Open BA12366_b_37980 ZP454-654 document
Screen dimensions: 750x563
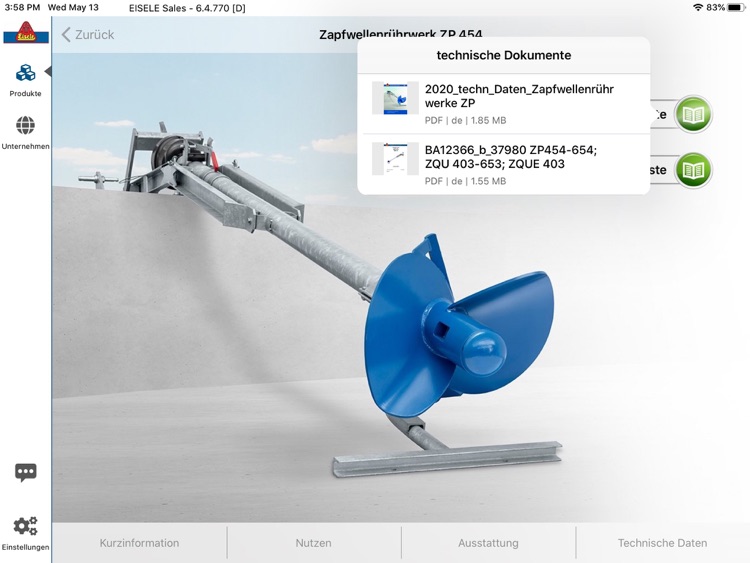click(x=504, y=165)
